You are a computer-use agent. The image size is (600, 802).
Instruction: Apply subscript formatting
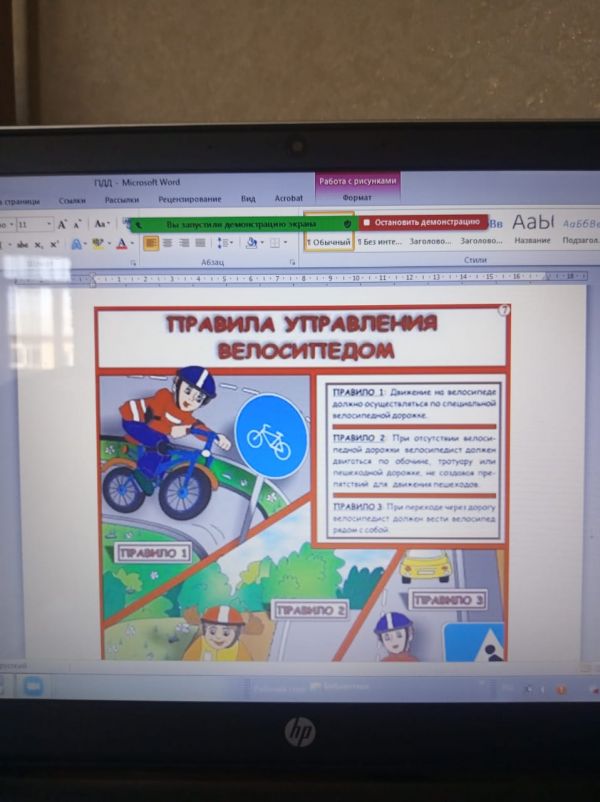click(39, 244)
